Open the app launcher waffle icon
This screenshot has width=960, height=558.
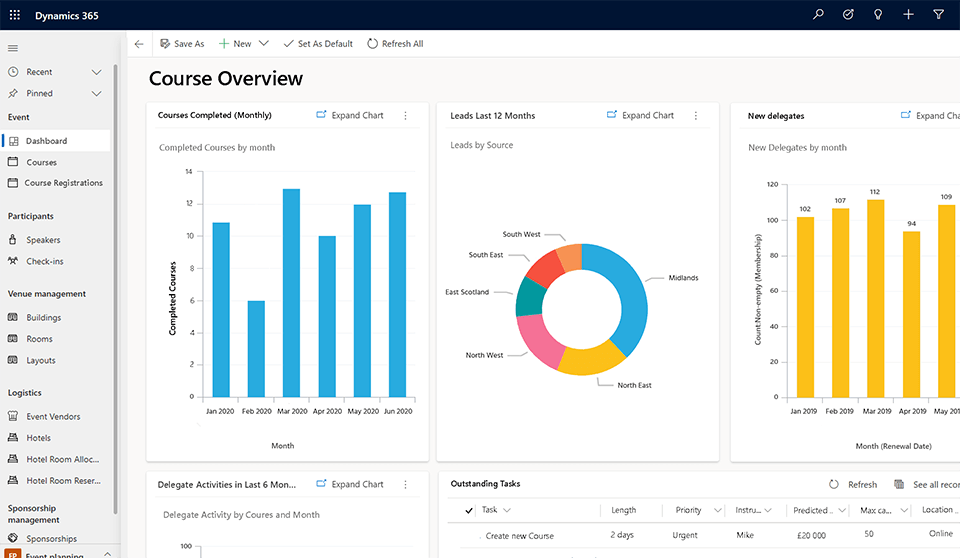[14, 15]
